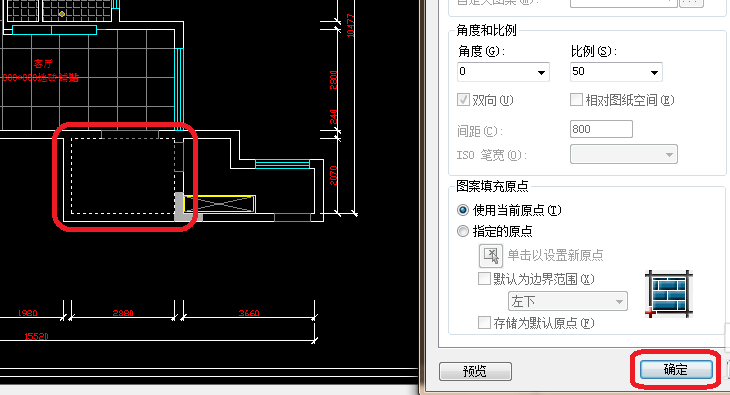The height and width of the screenshot is (395, 730).
Task: Enable 默认为边界范围 checkbox
Action: point(484,279)
